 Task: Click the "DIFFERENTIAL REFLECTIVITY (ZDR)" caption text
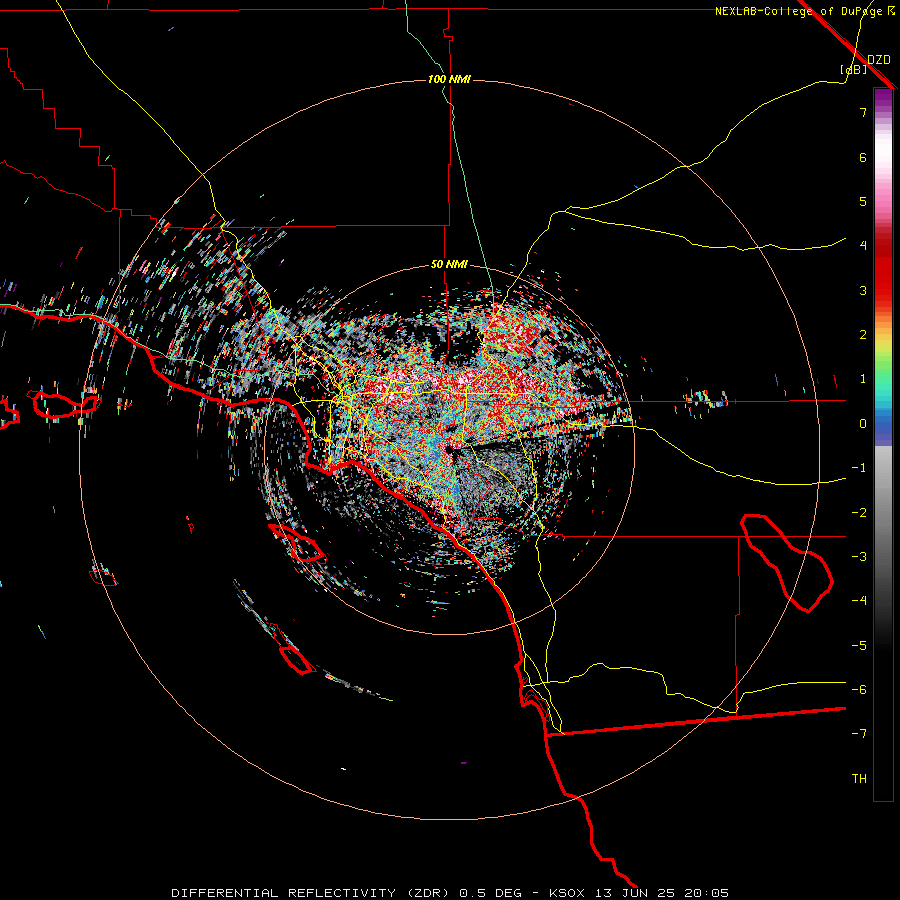[313, 893]
